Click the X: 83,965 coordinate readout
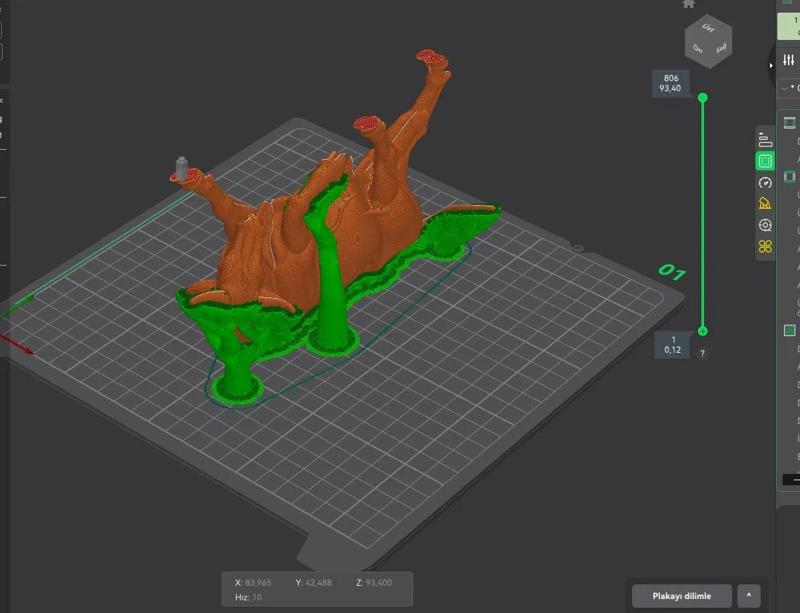The height and width of the screenshot is (613, 800). pos(253,582)
